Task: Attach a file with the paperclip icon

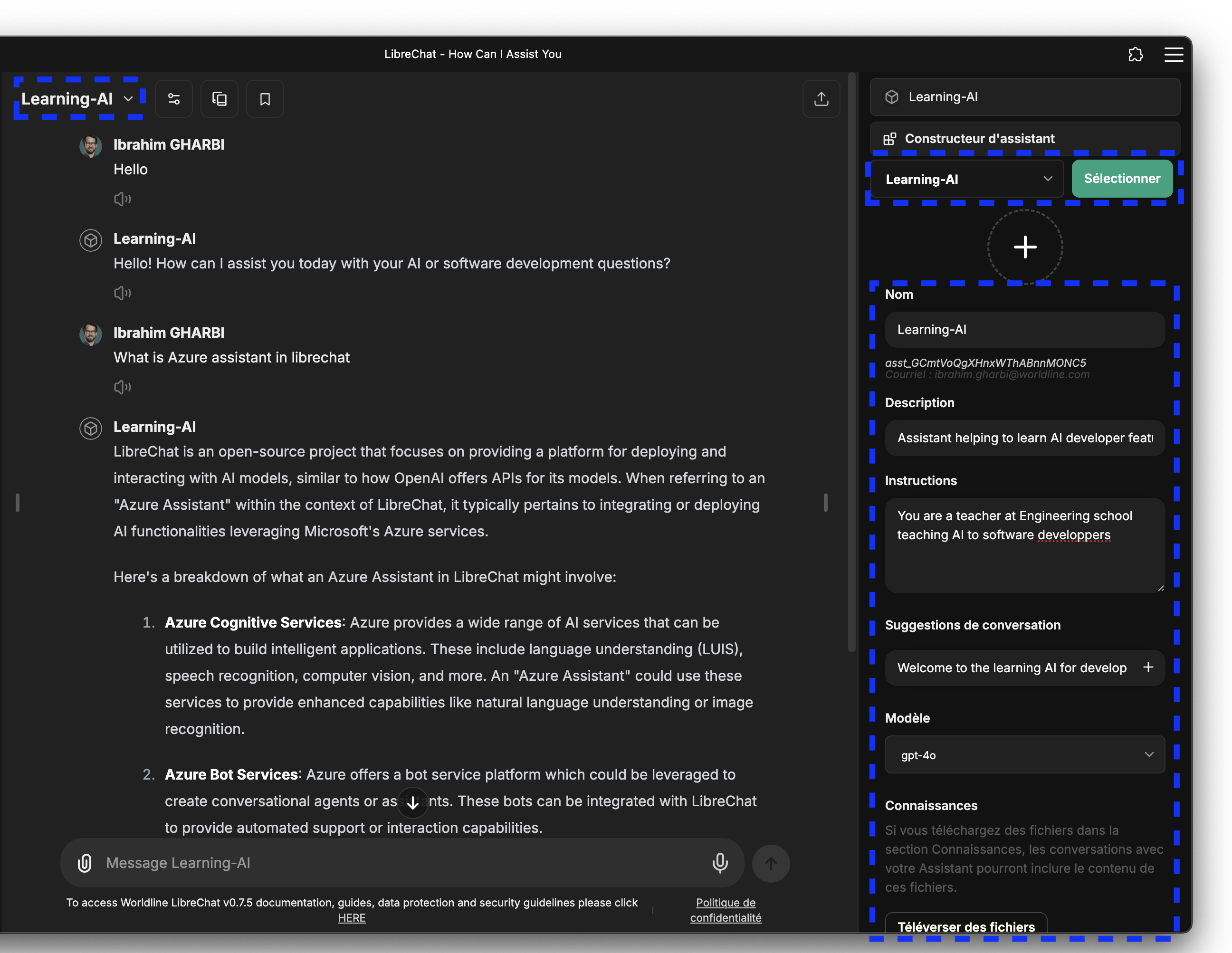Action: click(85, 863)
